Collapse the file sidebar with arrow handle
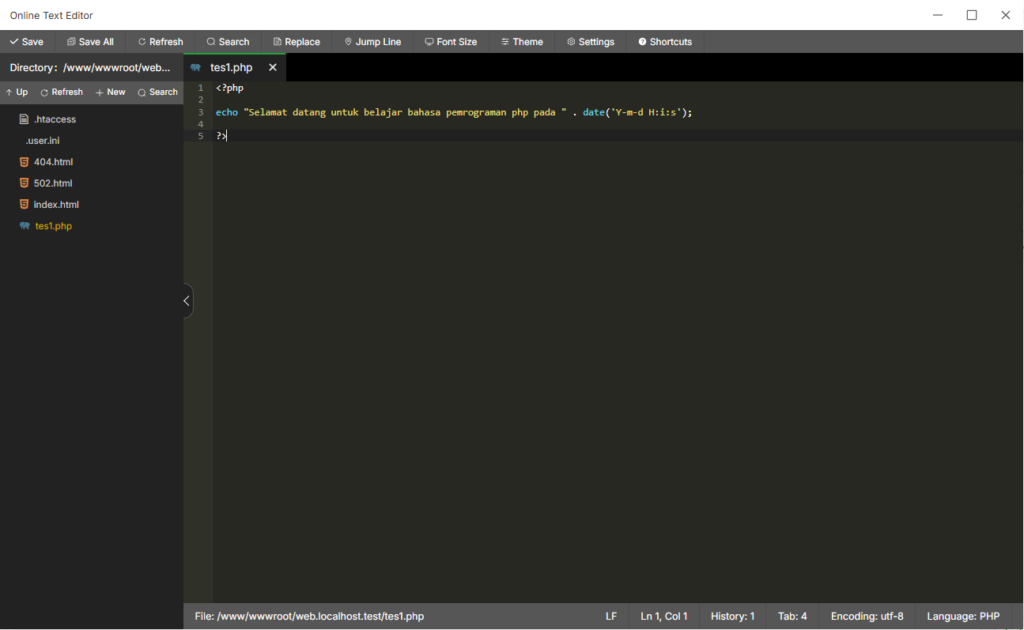Viewport: 1024px width, 630px height. (187, 301)
